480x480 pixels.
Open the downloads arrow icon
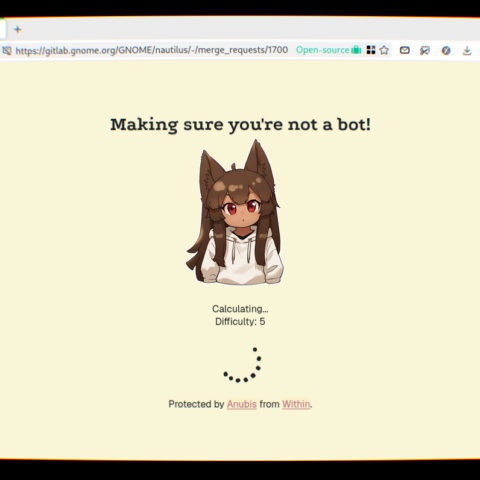tap(467, 51)
